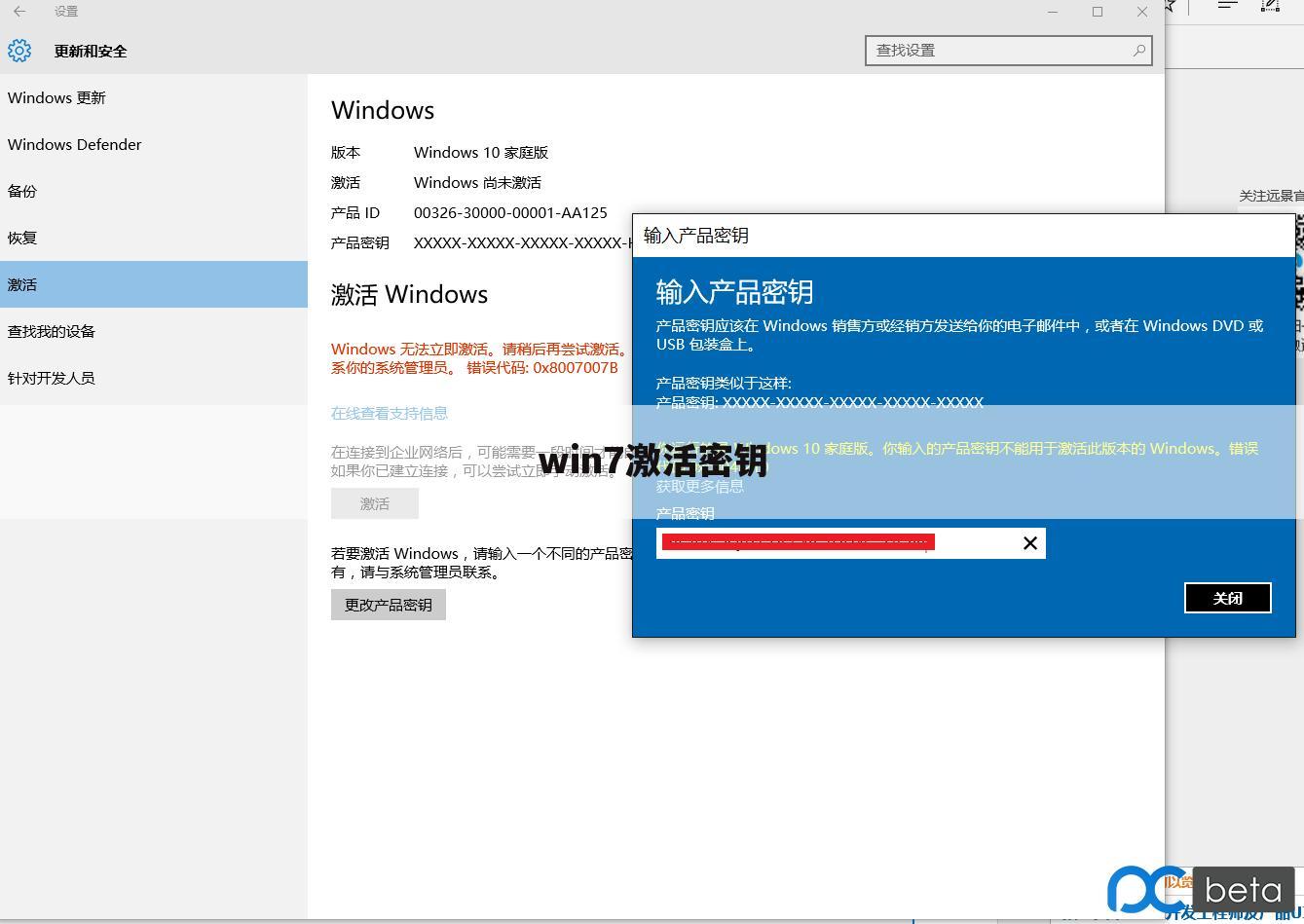1304x924 pixels.
Task: Click the 关闭 button in dialog
Action: [x=1228, y=598]
